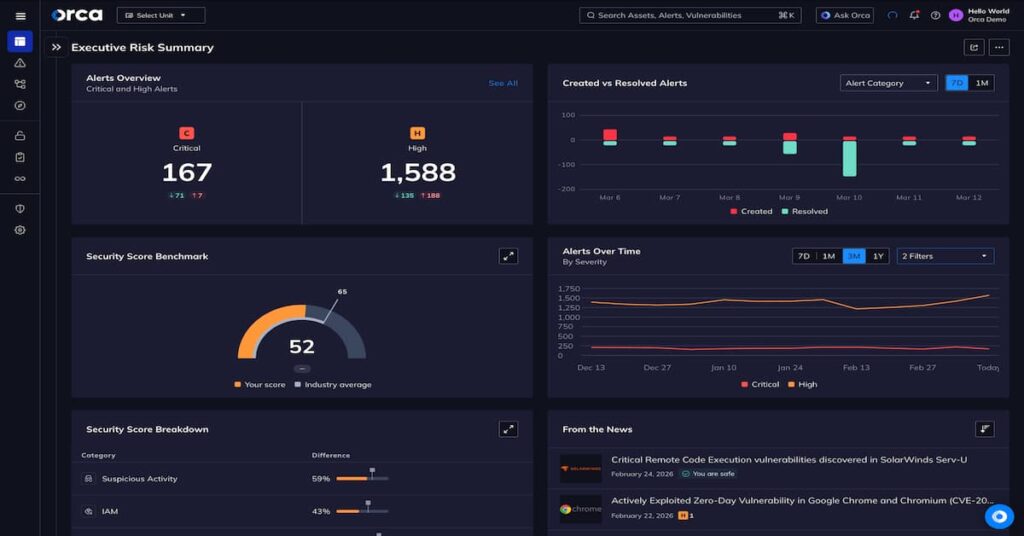The image size is (1024, 536).
Task: Click the 43% difference value
Action: point(321,511)
